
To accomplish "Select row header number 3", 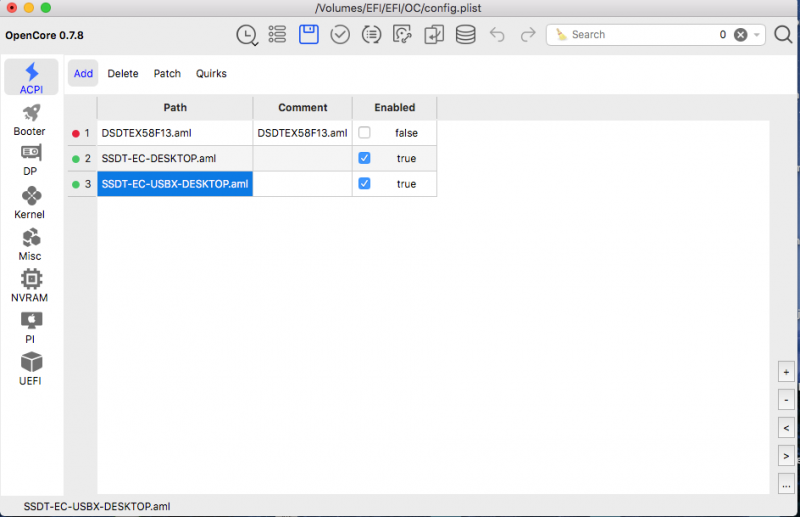I will tap(82, 184).
